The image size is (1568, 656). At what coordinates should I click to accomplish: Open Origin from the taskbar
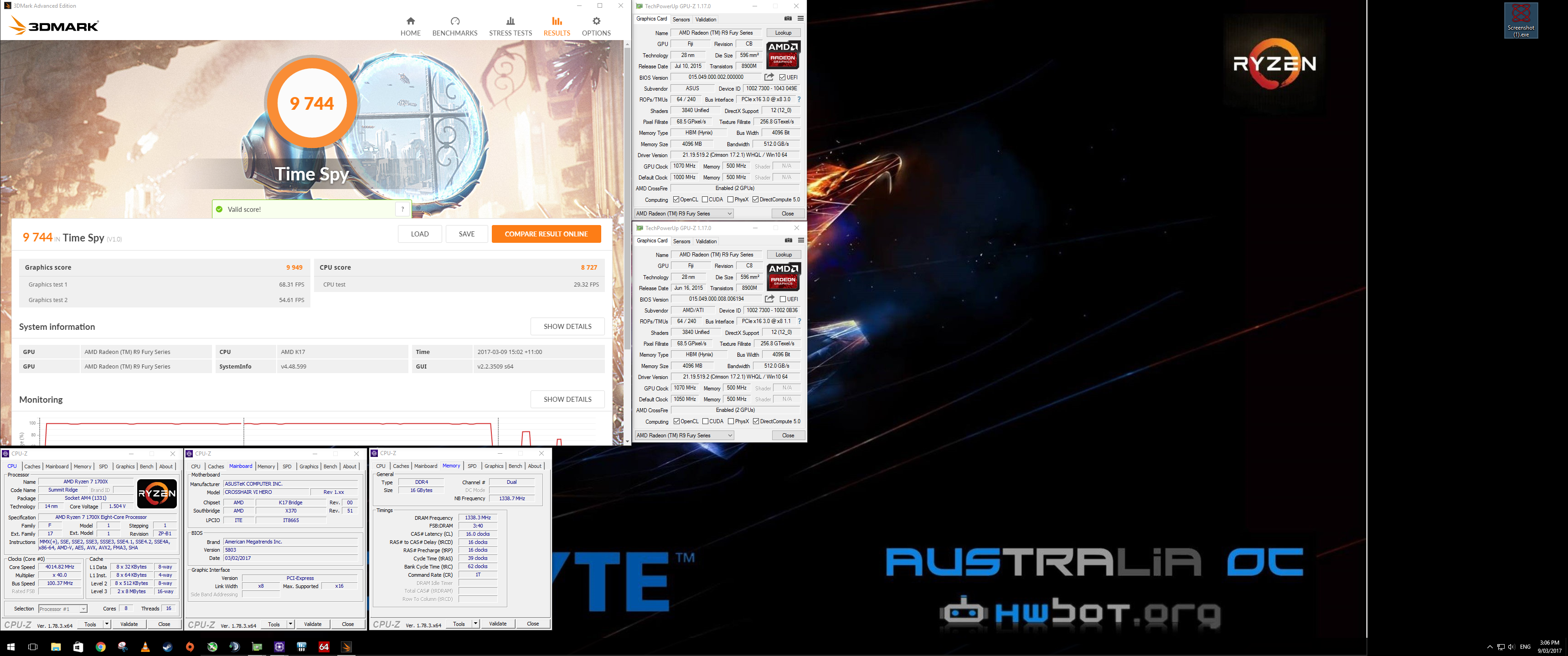190,647
